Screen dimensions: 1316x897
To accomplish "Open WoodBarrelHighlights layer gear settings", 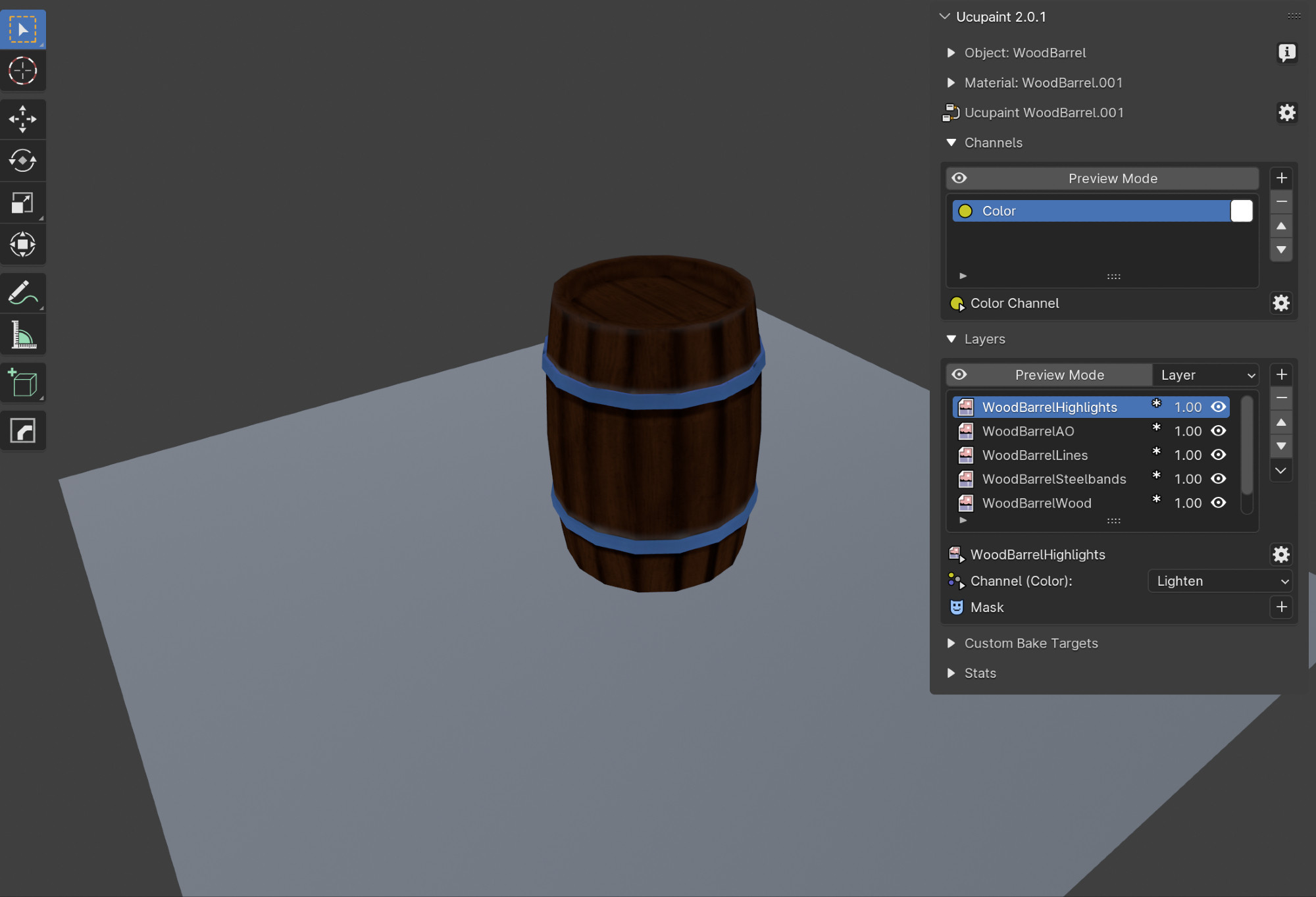I will (x=1280, y=555).
